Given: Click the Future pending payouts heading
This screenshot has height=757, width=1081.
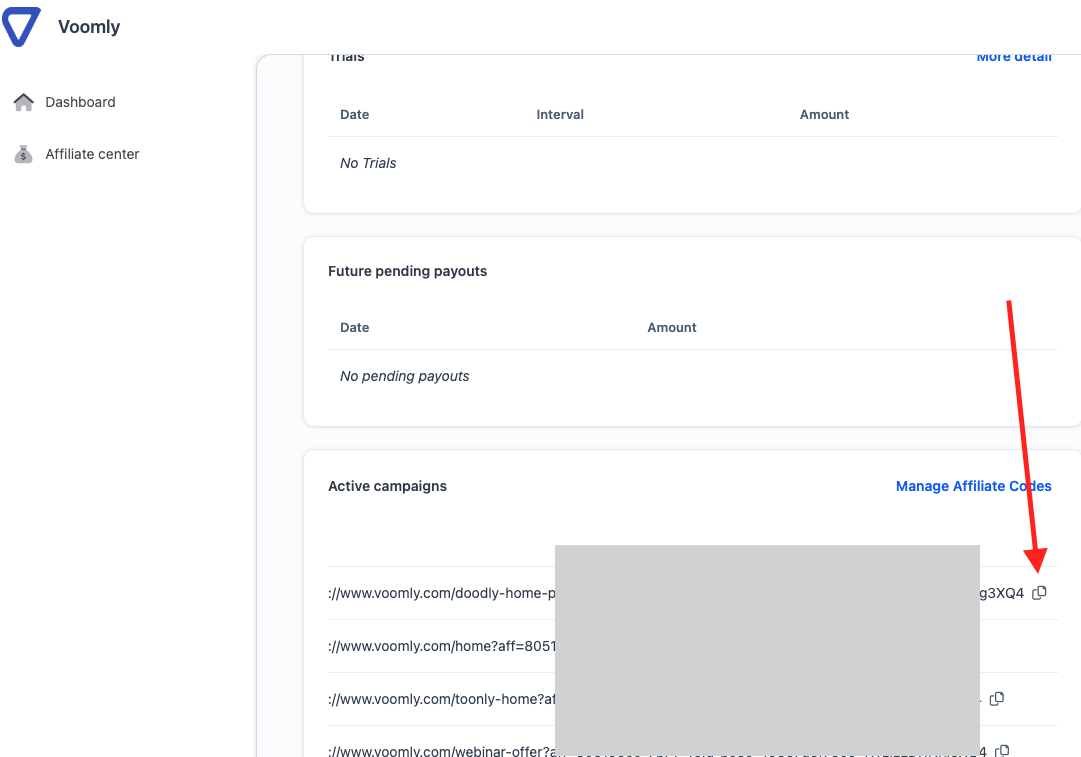Looking at the screenshot, I should 407,271.
